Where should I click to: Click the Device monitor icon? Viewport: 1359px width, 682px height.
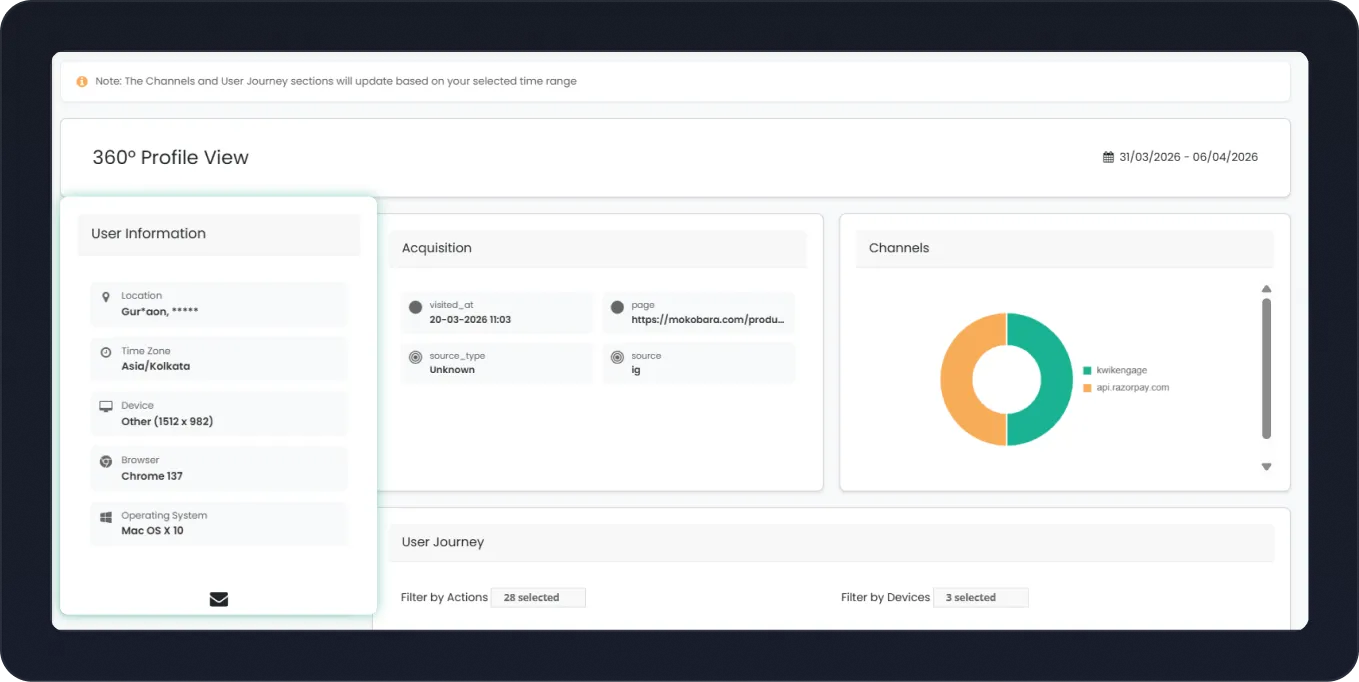[106, 407]
